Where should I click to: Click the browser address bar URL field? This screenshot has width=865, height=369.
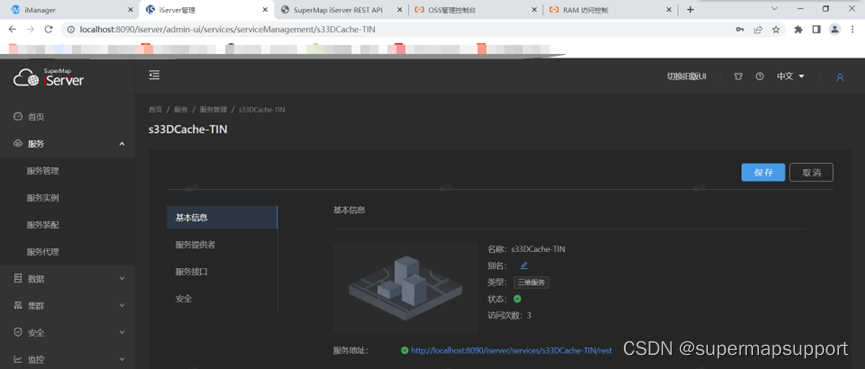397,29
